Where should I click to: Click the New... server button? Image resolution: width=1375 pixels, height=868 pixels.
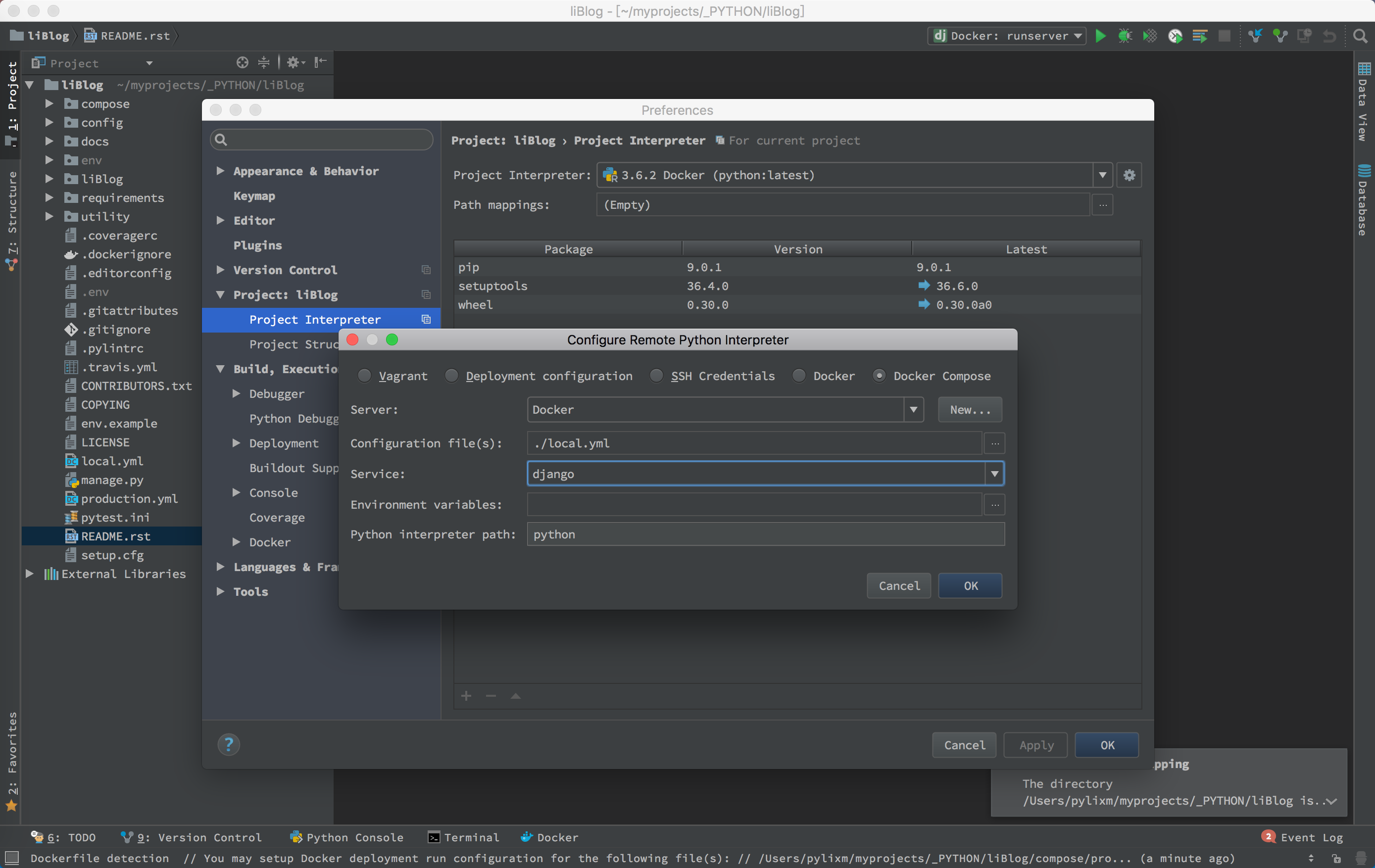970,409
